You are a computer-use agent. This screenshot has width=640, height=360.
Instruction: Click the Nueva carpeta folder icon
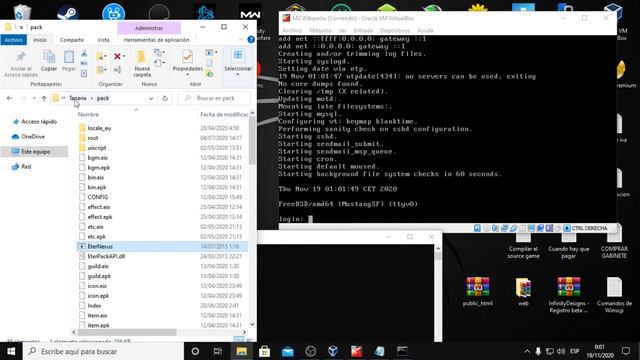coord(141,57)
